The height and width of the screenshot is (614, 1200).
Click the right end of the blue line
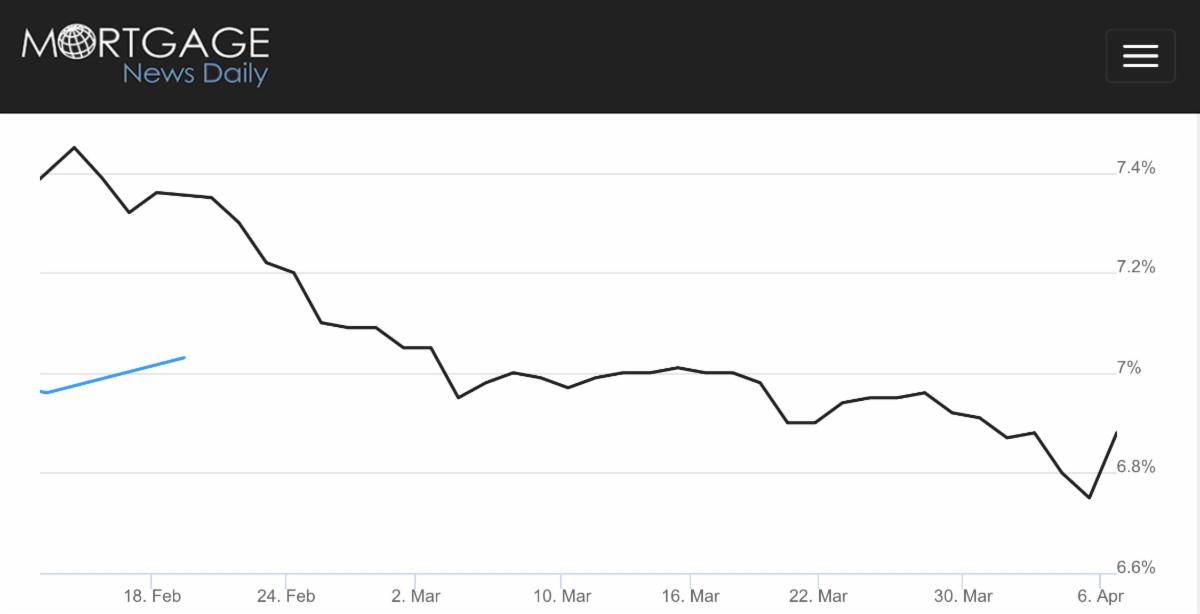(184, 357)
